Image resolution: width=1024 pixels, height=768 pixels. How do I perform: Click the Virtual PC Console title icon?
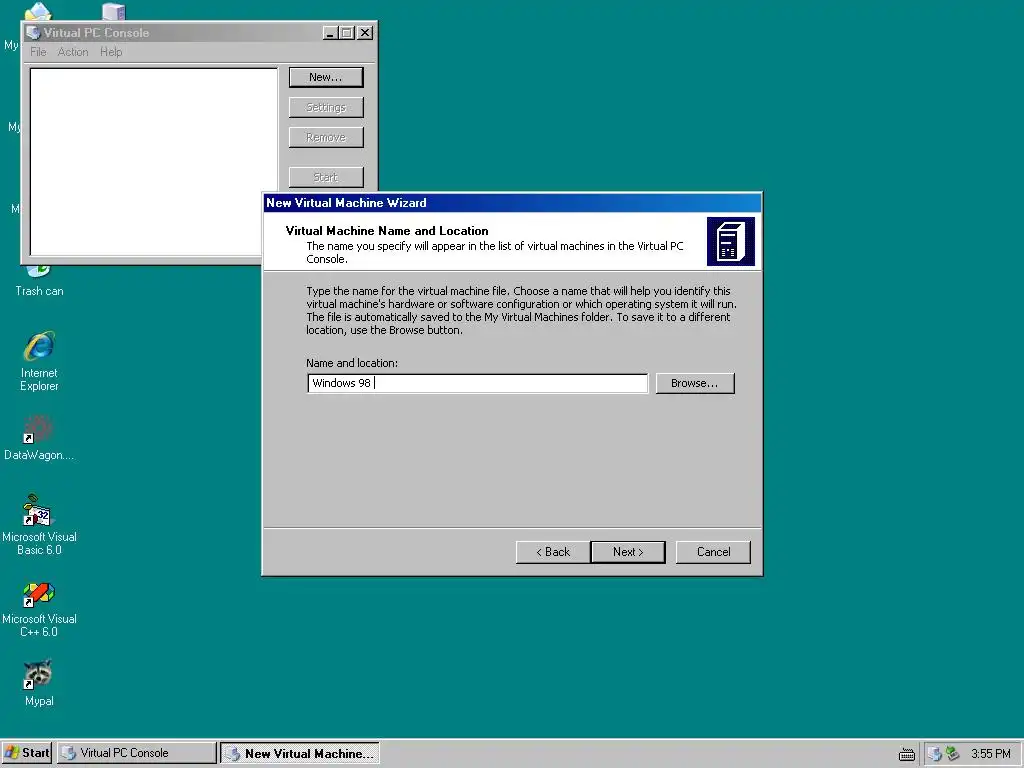[x=33, y=33]
